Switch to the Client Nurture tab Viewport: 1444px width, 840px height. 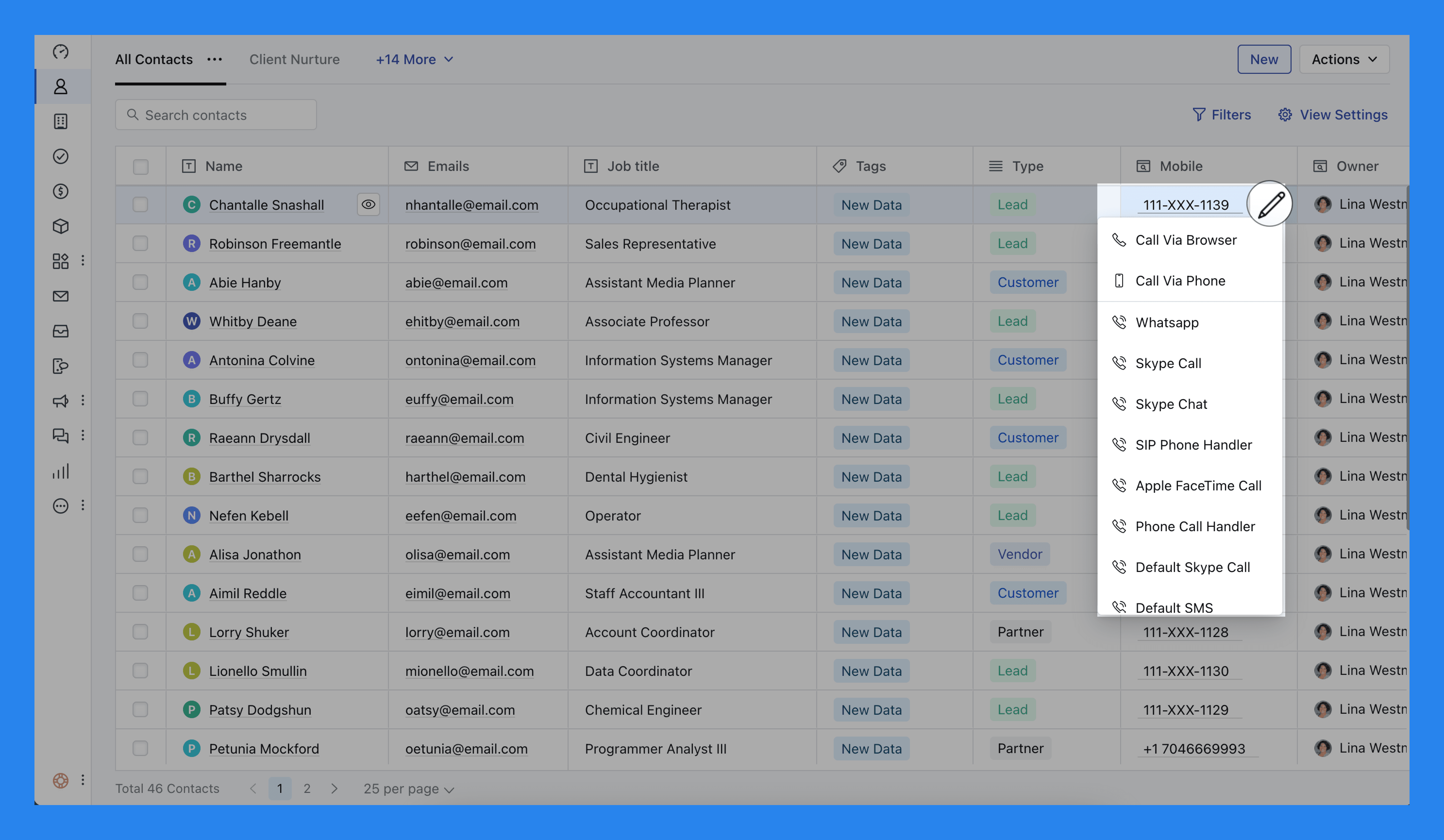[294, 59]
